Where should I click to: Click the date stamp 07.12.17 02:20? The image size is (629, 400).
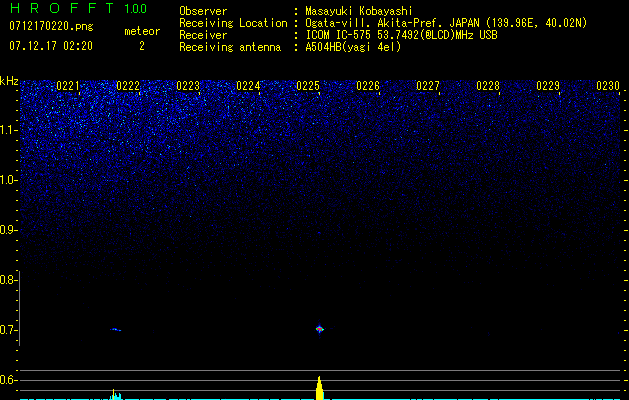[x=51, y=46]
